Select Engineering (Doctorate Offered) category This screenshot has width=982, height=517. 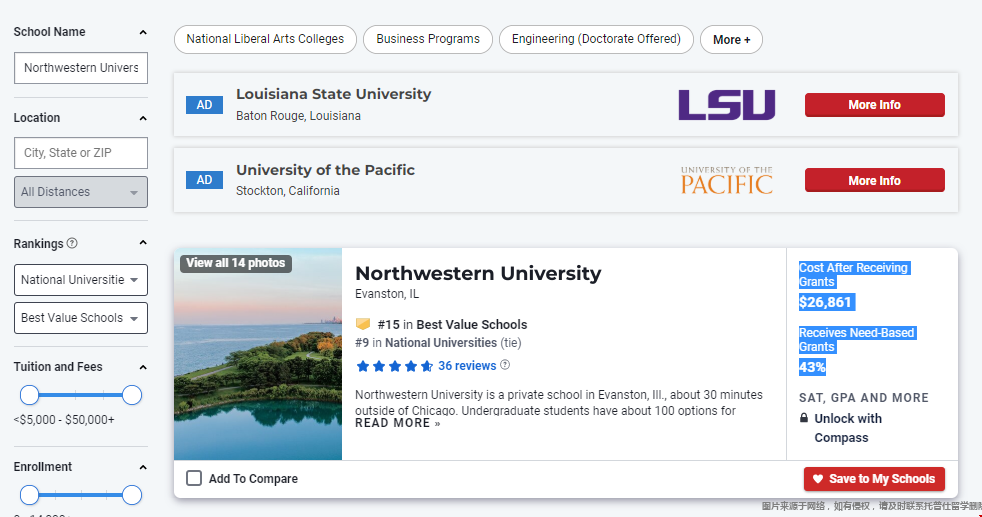[x=596, y=39]
